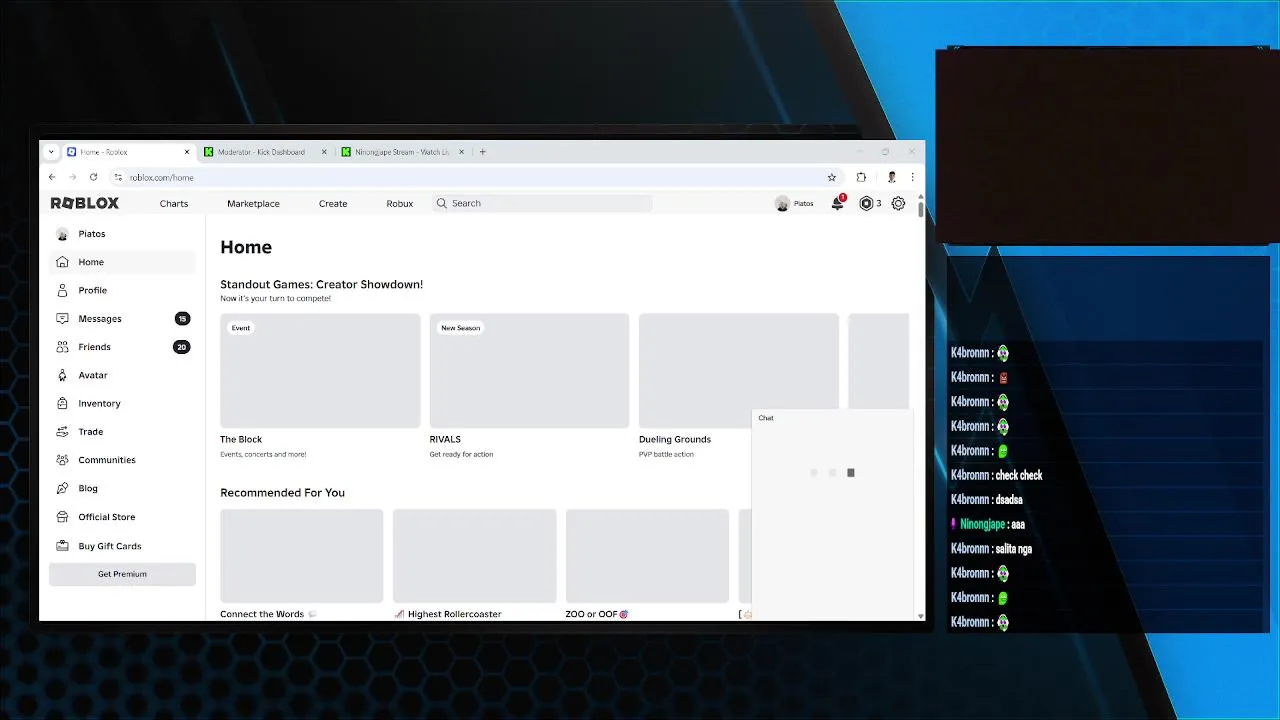
Task: Open the Chrome profile avatar
Action: [891, 177]
